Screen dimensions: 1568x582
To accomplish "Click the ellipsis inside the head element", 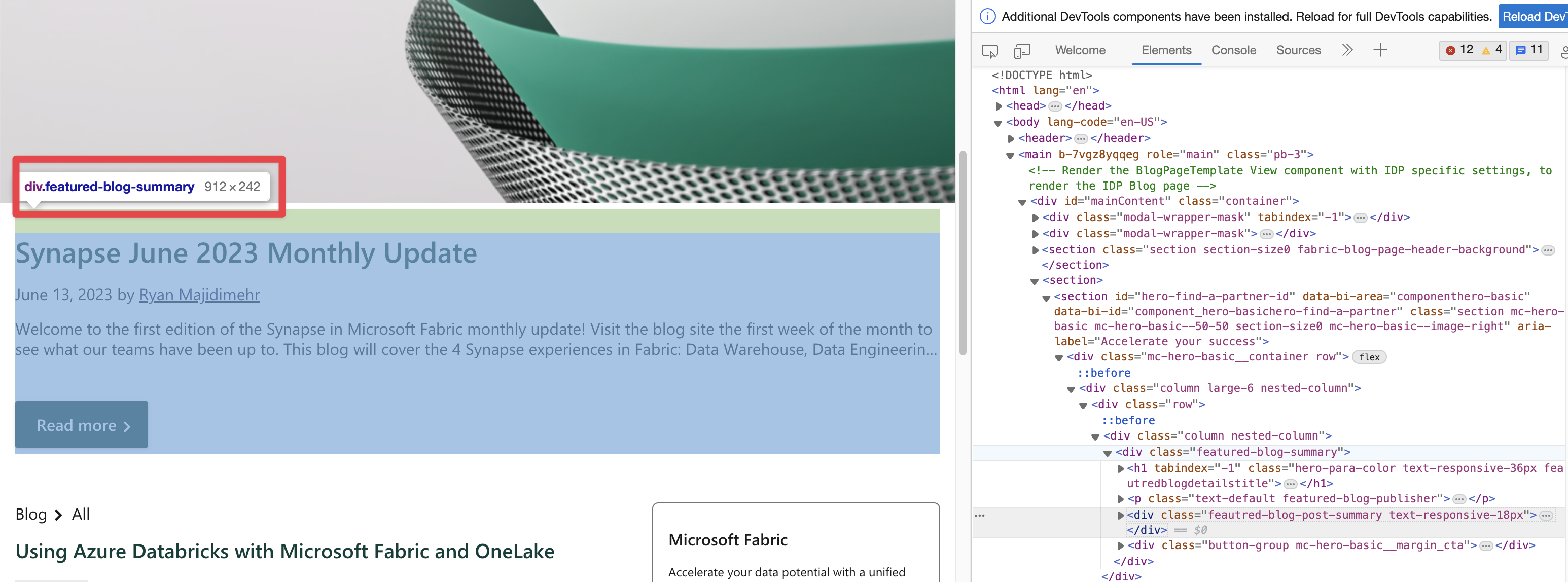I will click(x=1055, y=105).
